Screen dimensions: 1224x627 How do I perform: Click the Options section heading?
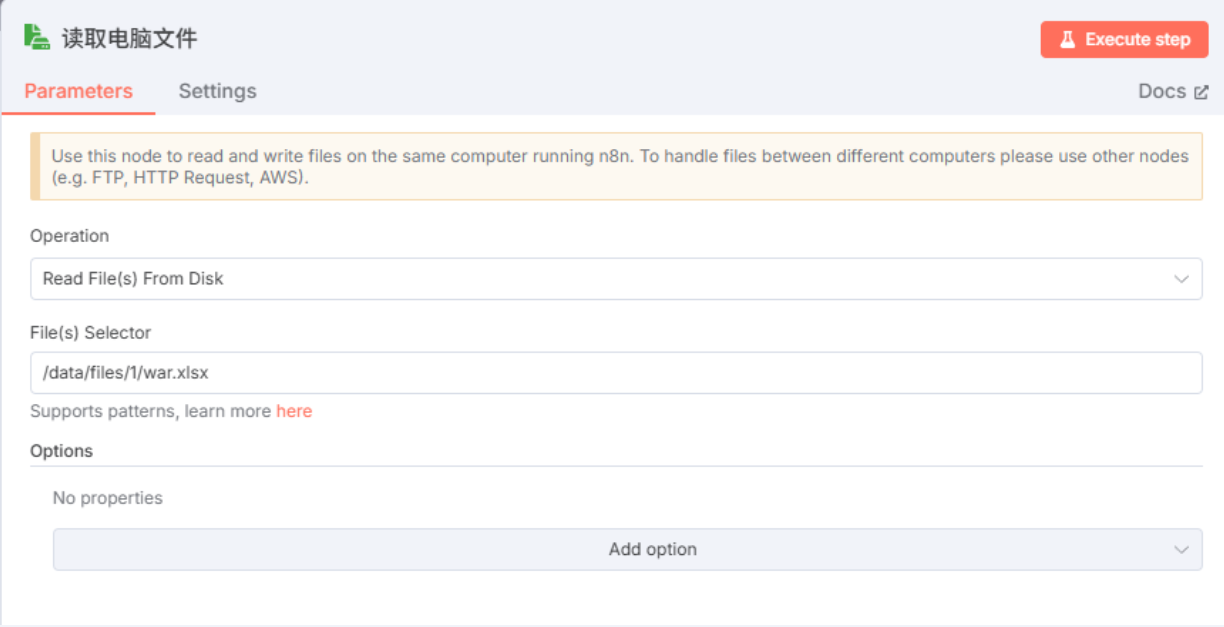[x=61, y=451]
